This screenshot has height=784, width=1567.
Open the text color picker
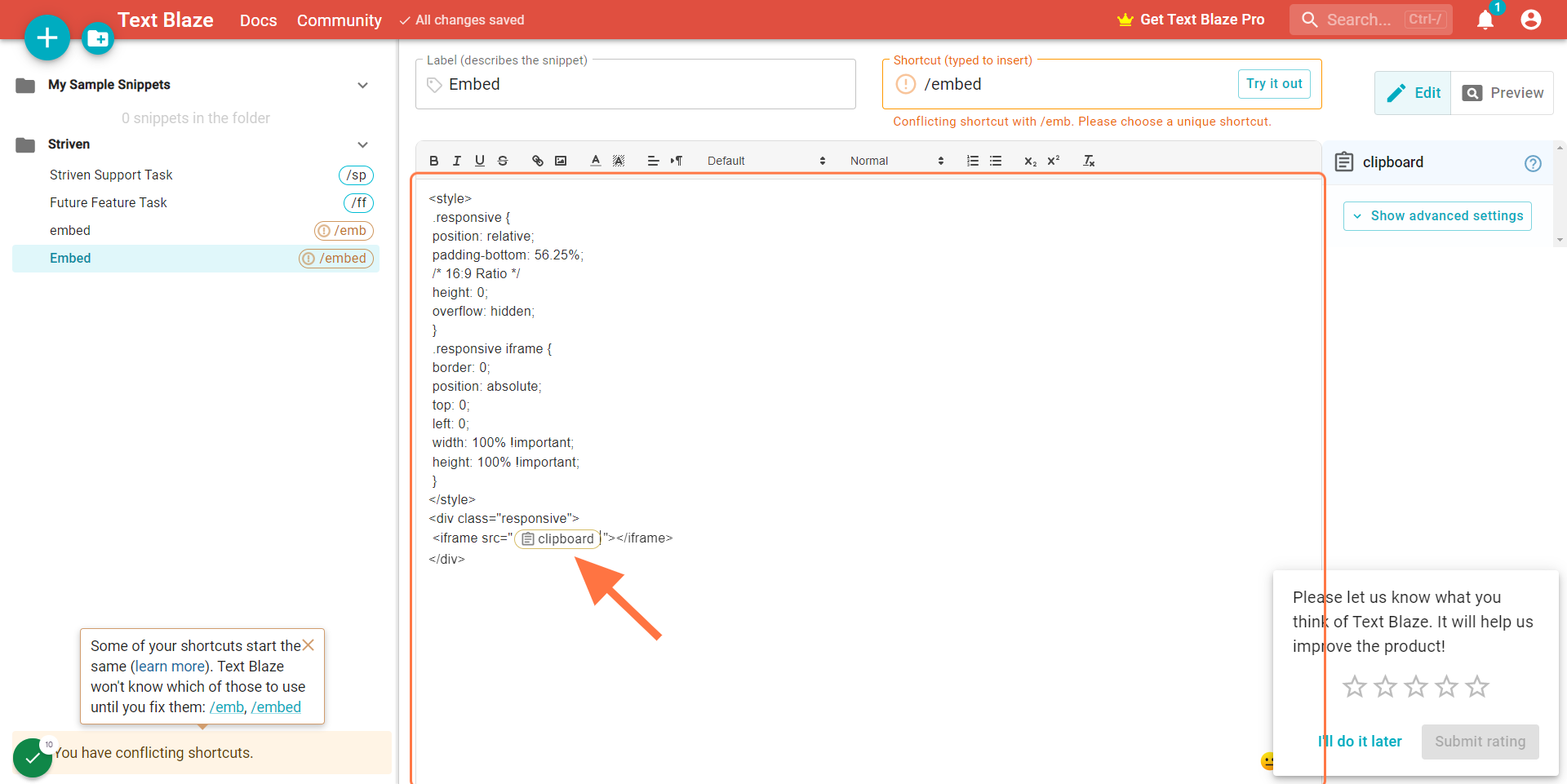tap(596, 161)
